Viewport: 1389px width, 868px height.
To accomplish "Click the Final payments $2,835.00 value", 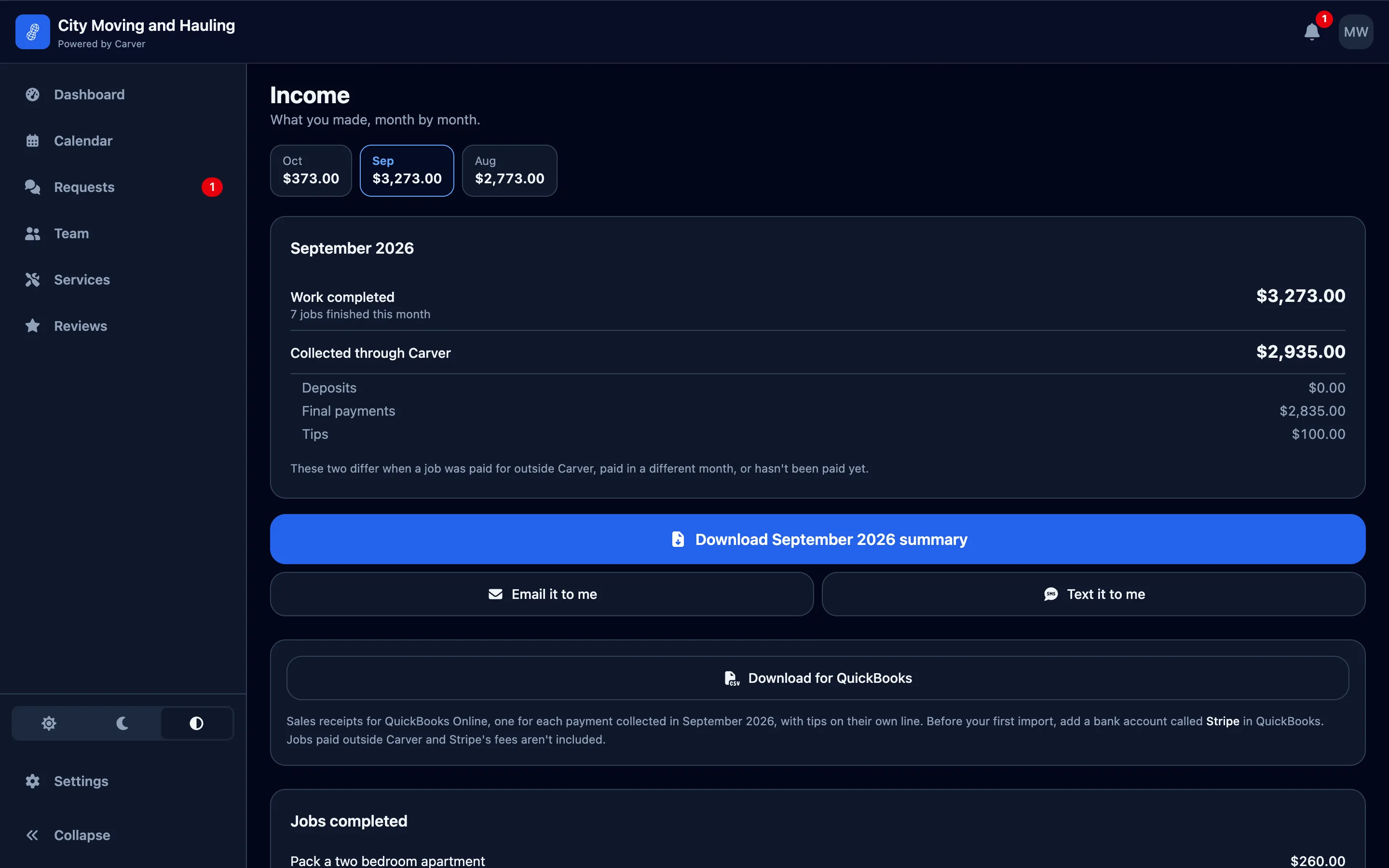I will [1312, 411].
